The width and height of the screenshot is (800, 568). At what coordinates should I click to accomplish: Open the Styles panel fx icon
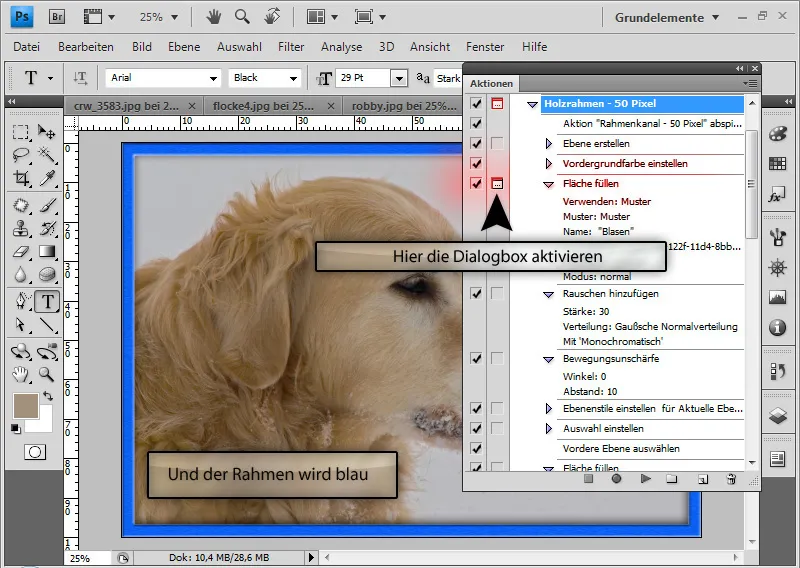777,195
